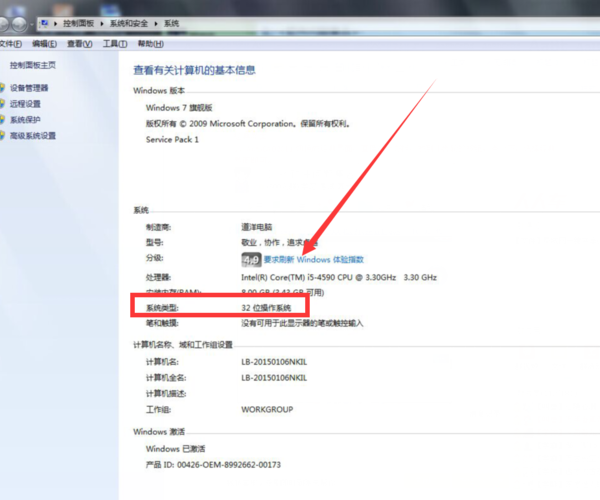Click the 分级 label
This screenshot has width=600, height=500.
tap(155, 258)
